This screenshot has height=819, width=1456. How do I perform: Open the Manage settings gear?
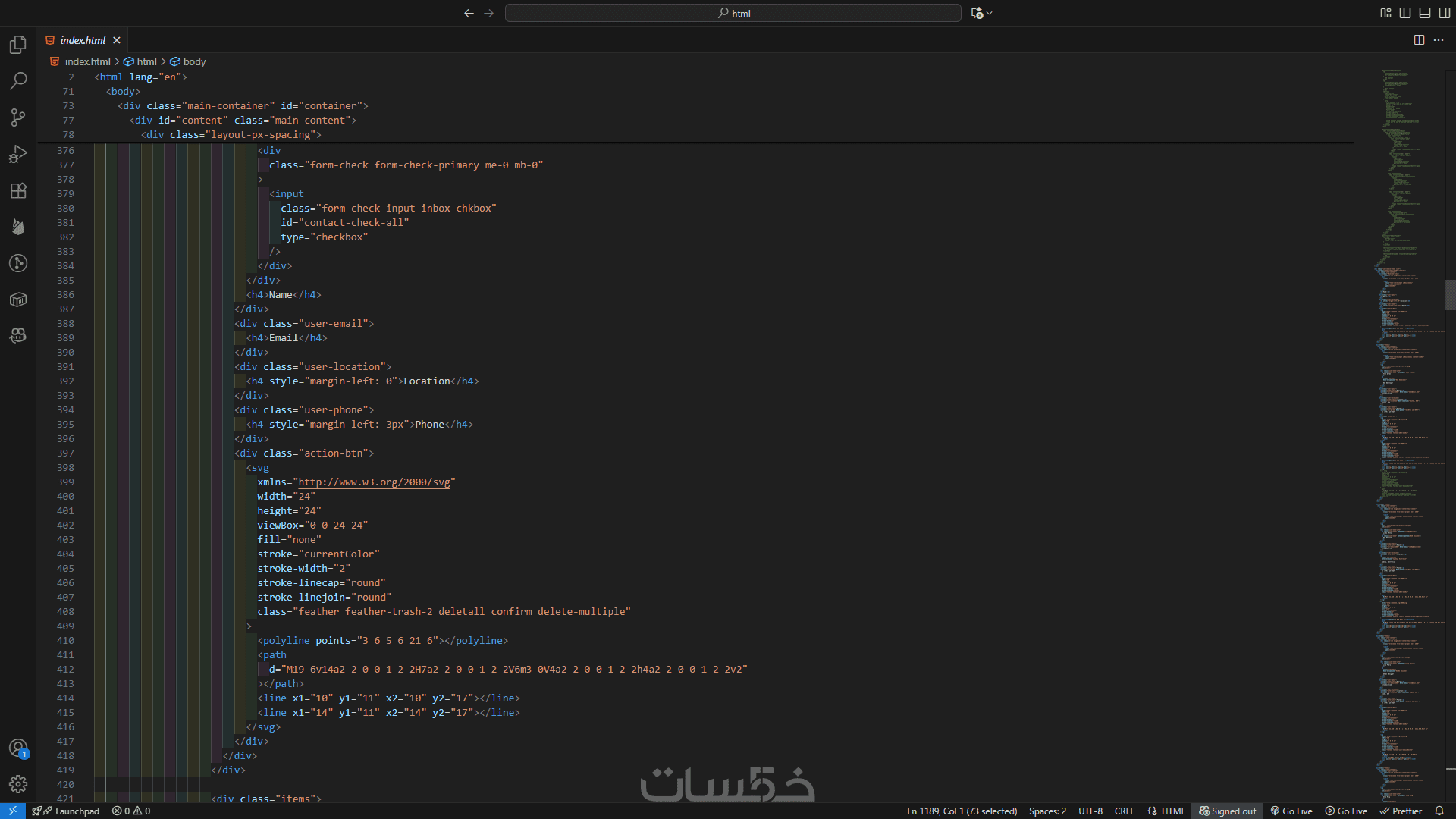pyautogui.click(x=18, y=784)
